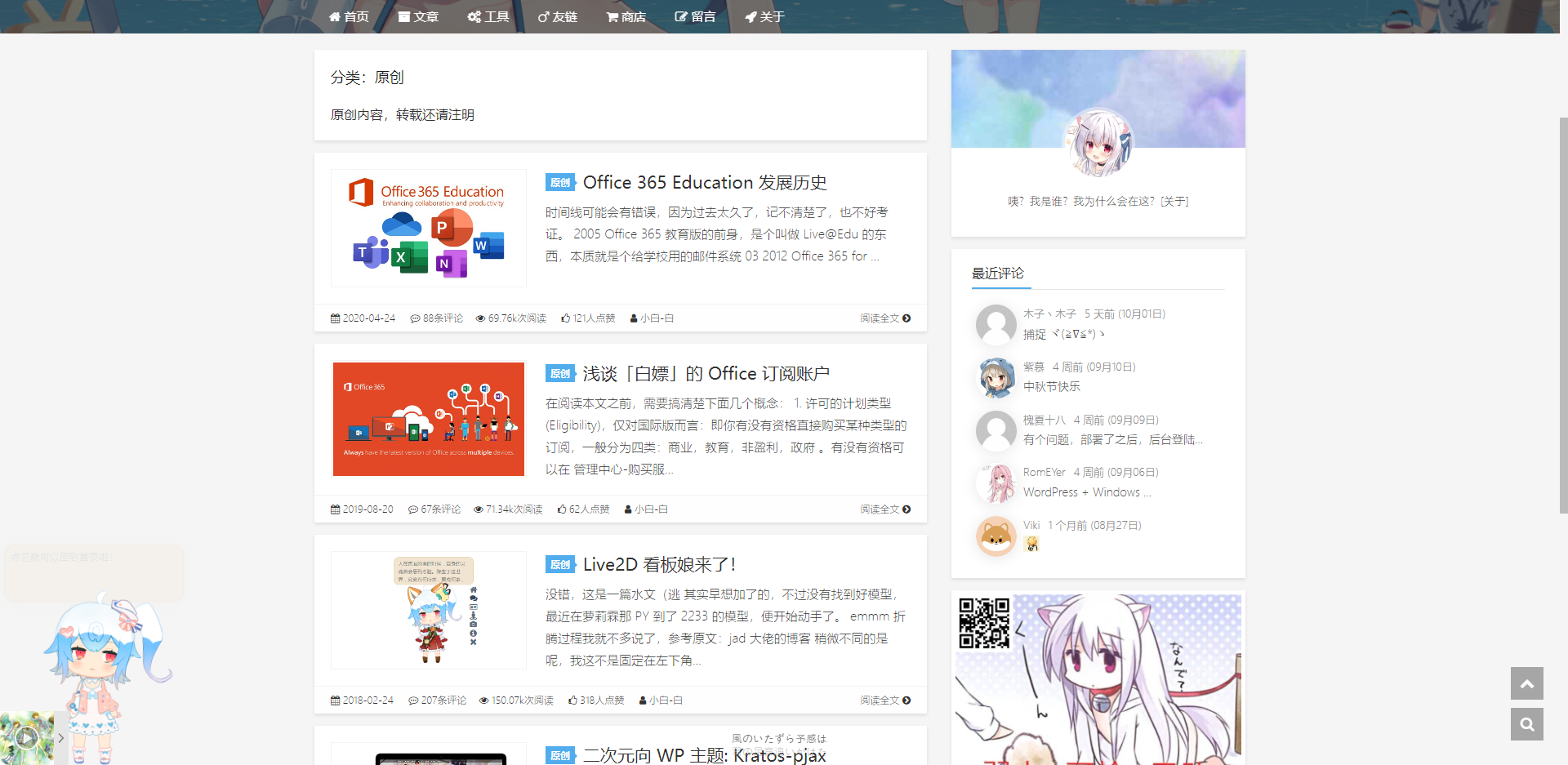Image resolution: width=1568 pixels, height=765 pixels.
Task: Open the 中秋节快乐 comment by 紫慕
Action: click(1052, 387)
